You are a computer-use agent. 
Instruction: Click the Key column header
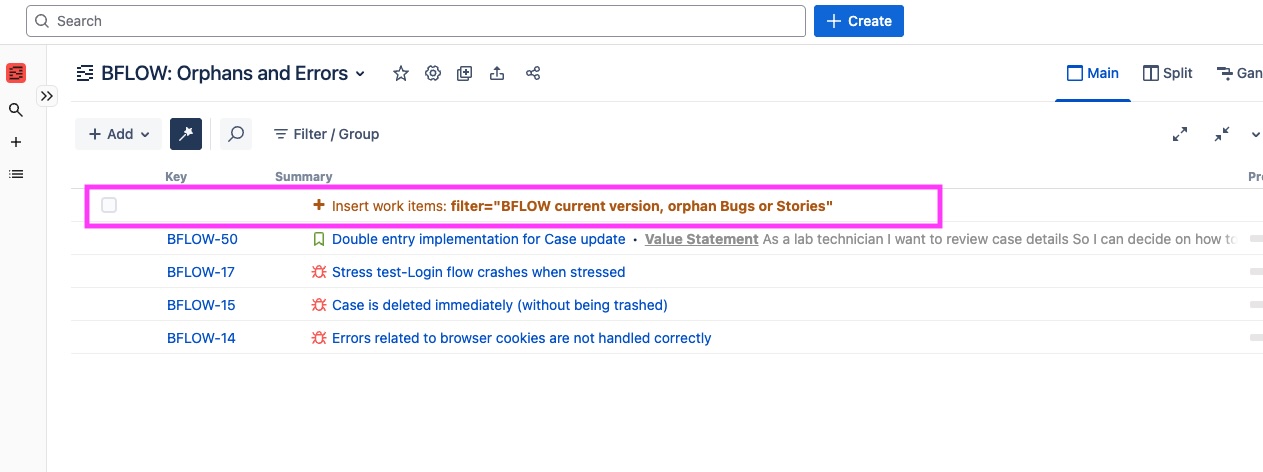click(176, 177)
